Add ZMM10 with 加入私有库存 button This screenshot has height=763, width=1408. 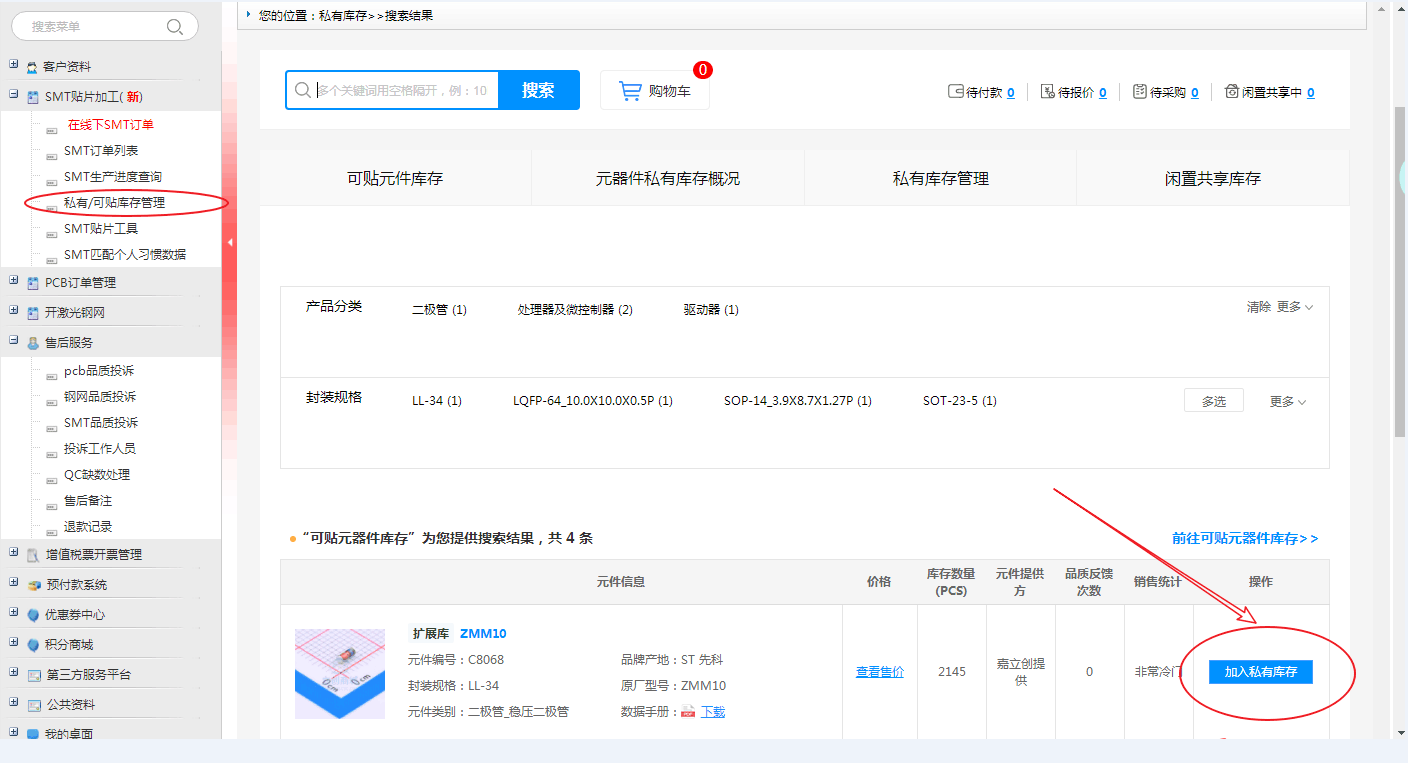coord(1260,672)
